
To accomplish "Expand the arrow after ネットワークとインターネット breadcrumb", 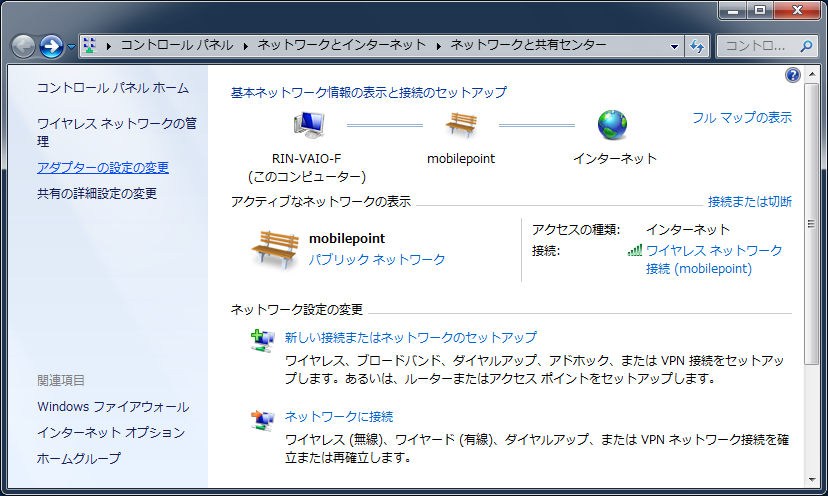I will pyautogui.click(x=438, y=46).
